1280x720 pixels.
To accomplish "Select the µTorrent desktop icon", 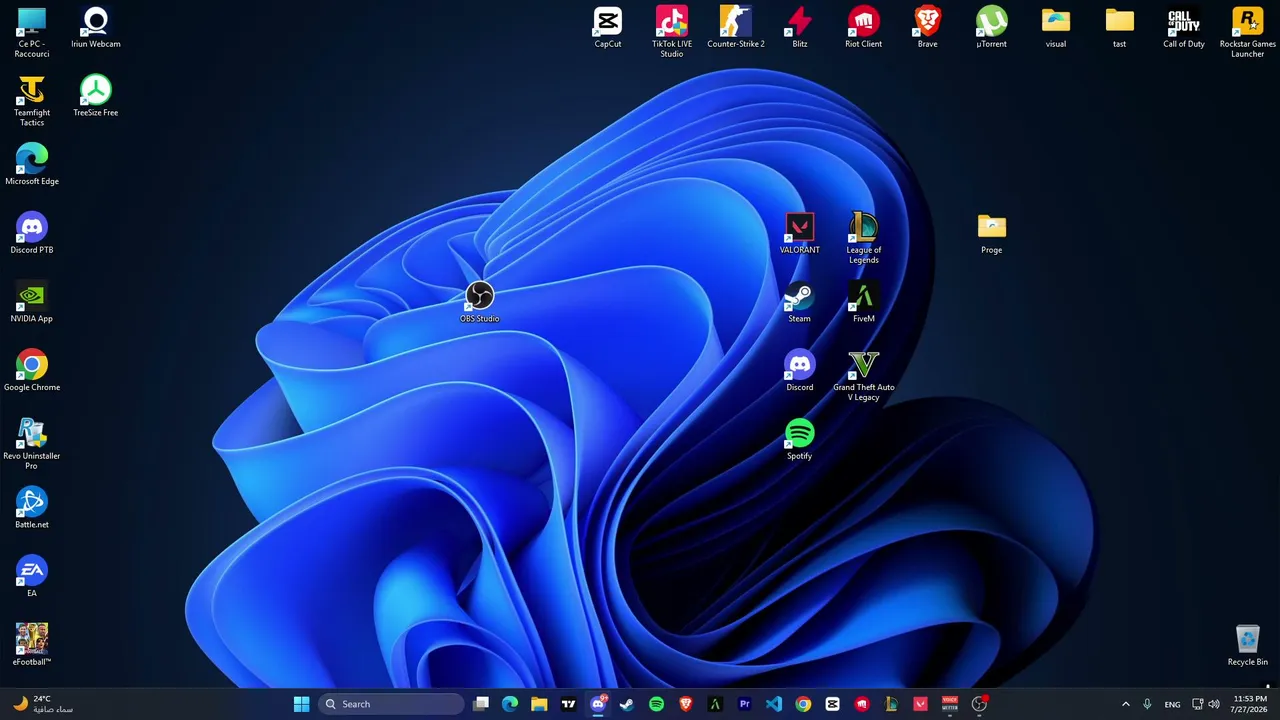I will (x=992, y=27).
